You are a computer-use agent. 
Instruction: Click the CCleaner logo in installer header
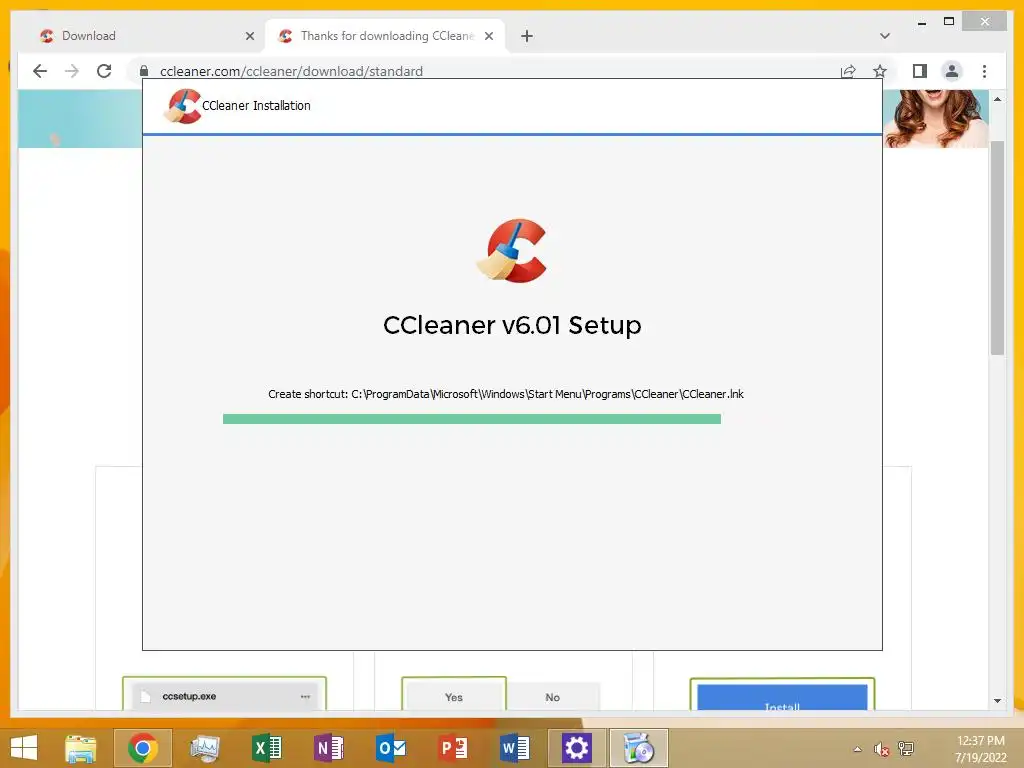pos(182,106)
